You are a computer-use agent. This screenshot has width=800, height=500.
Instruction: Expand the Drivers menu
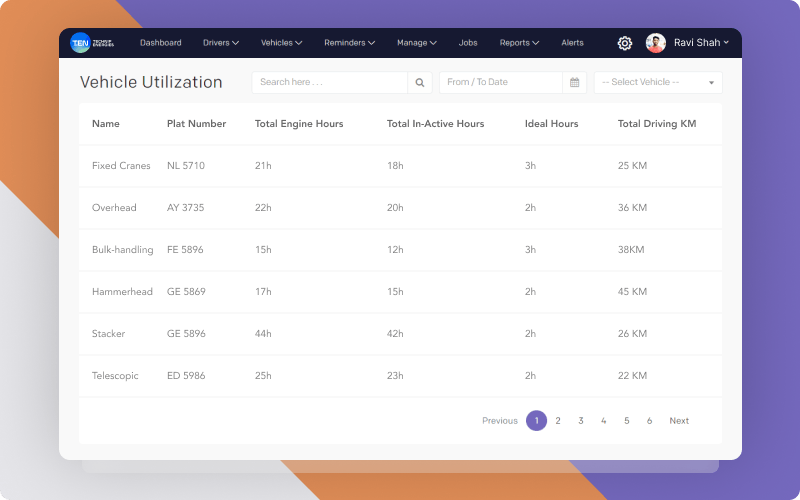tap(221, 43)
